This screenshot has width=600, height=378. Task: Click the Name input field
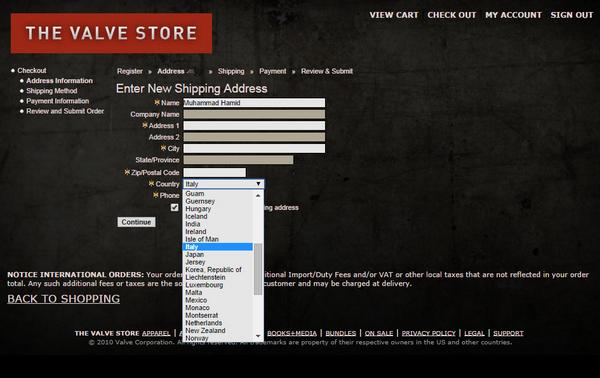coord(254,103)
